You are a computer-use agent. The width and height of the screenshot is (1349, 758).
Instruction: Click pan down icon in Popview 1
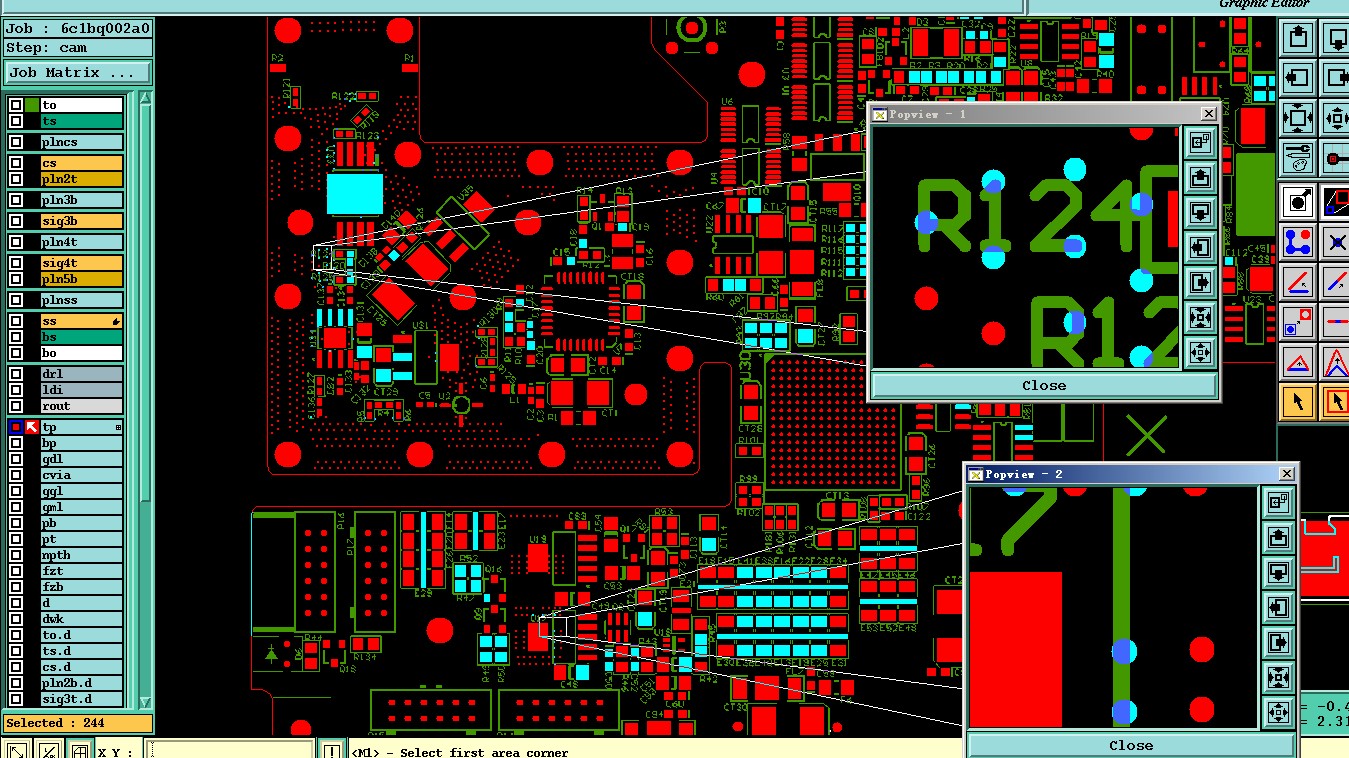[1201, 212]
